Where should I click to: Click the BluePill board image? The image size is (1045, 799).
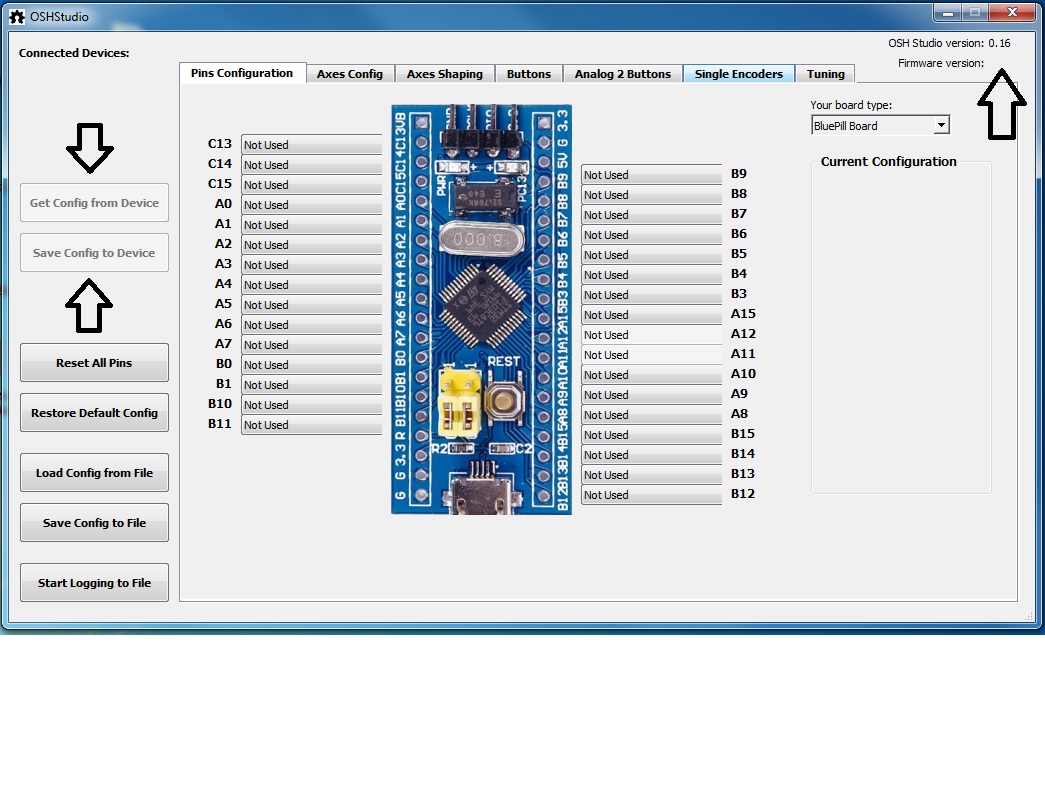(x=481, y=309)
